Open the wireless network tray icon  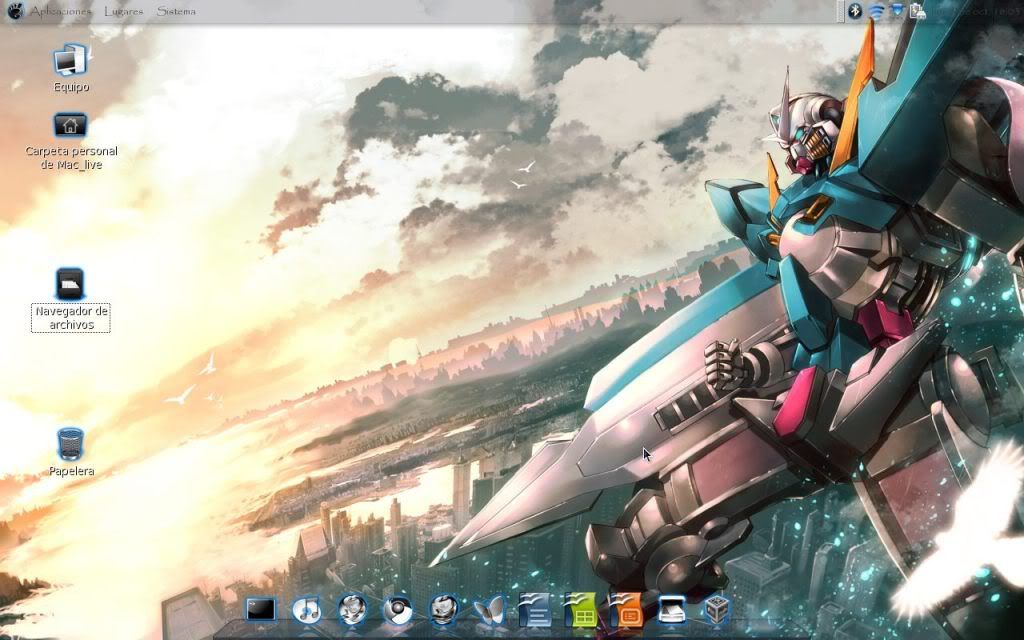coord(876,11)
